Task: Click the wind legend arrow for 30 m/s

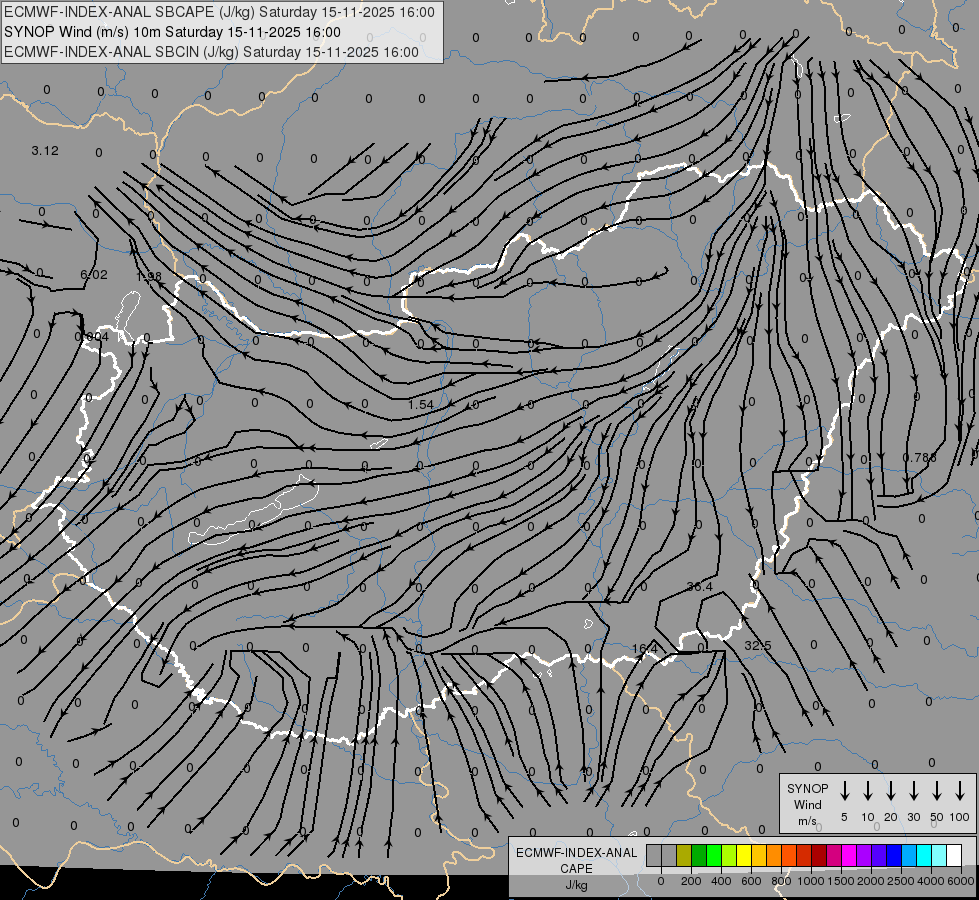Action: point(913,790)
